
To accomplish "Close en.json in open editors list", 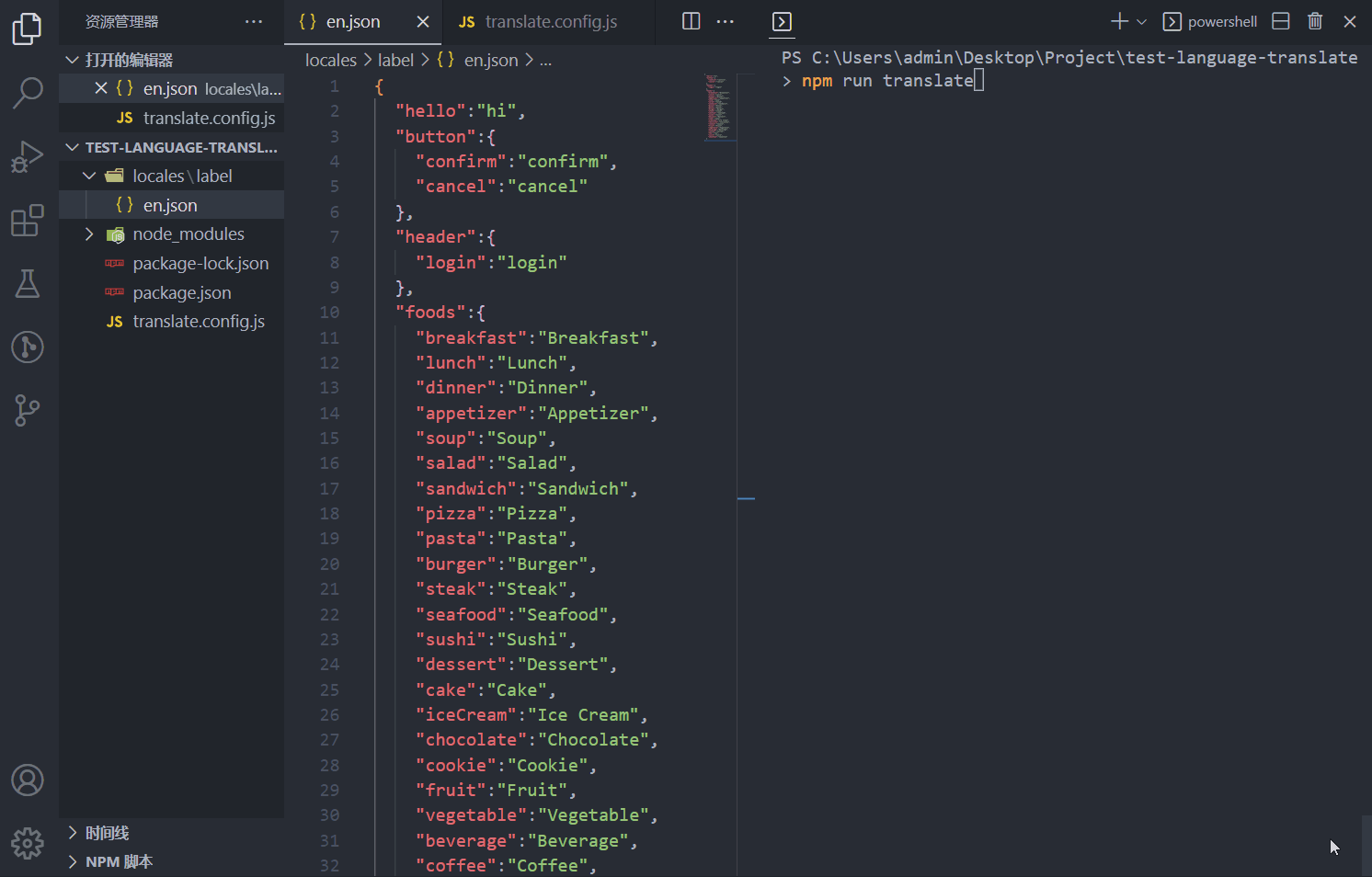I will [x=101, y=88].
